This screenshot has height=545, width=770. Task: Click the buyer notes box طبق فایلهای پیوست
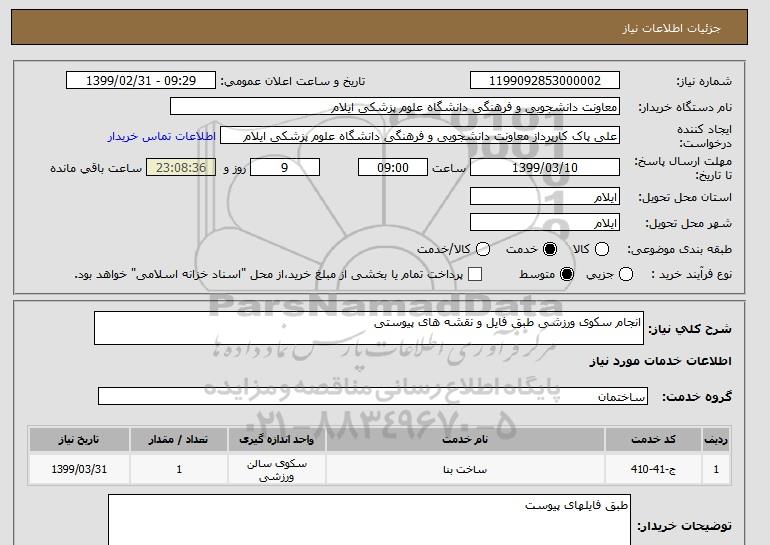click(x=369, y=520)
